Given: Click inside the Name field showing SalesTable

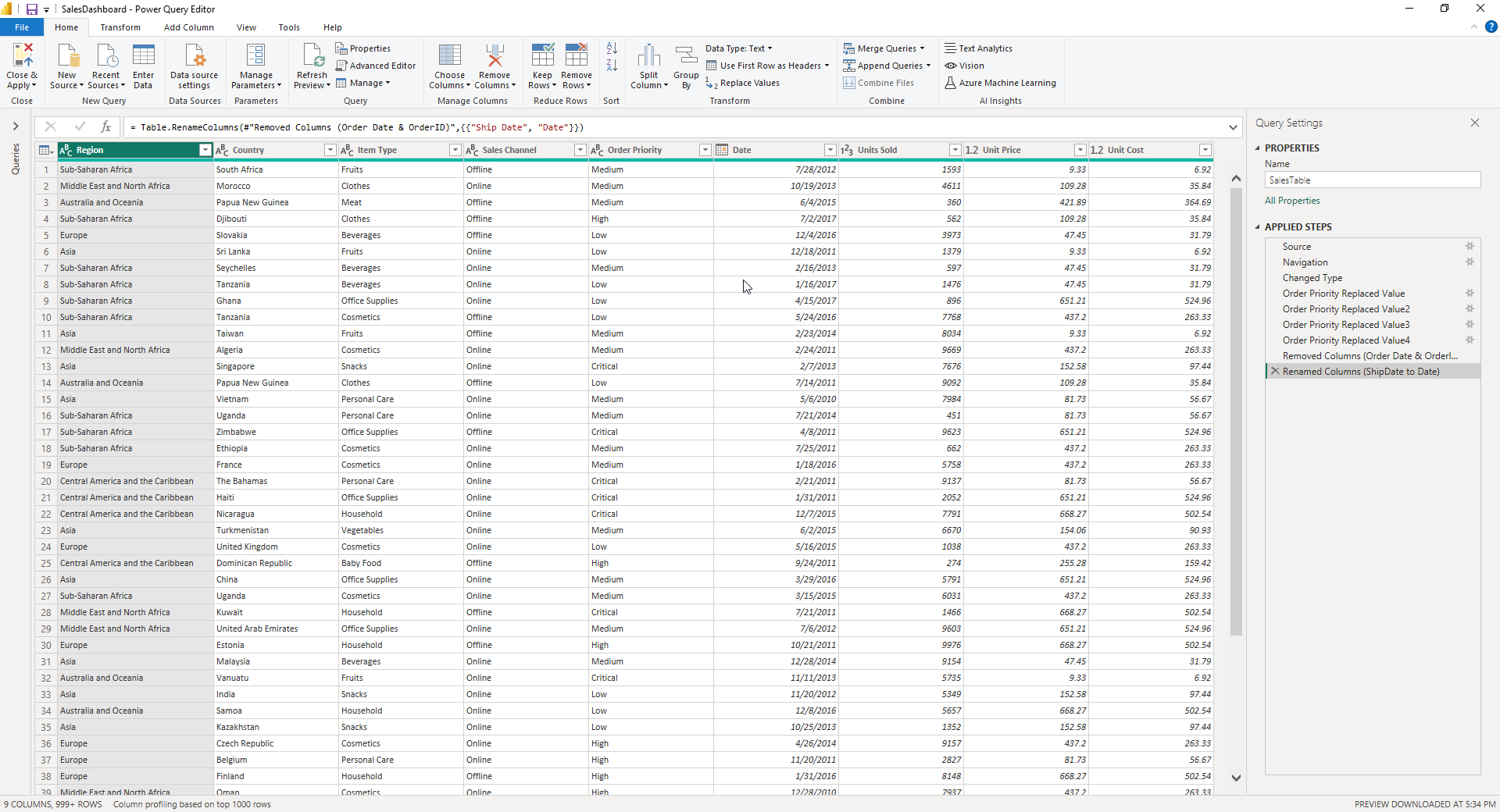Looking at the screenshot, I should (x=1372, y=180).
